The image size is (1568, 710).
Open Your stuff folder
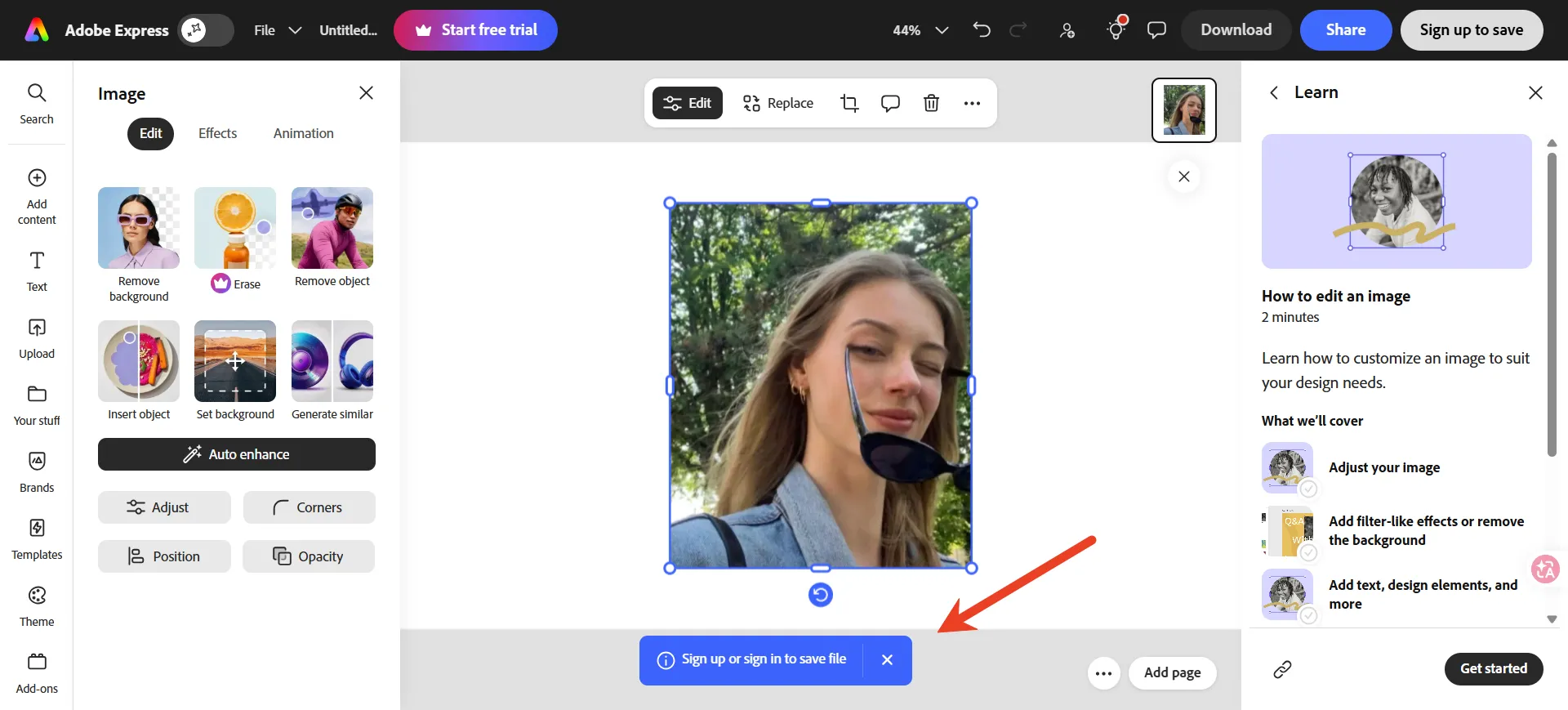pyautogui.click(x=37, y=406)
